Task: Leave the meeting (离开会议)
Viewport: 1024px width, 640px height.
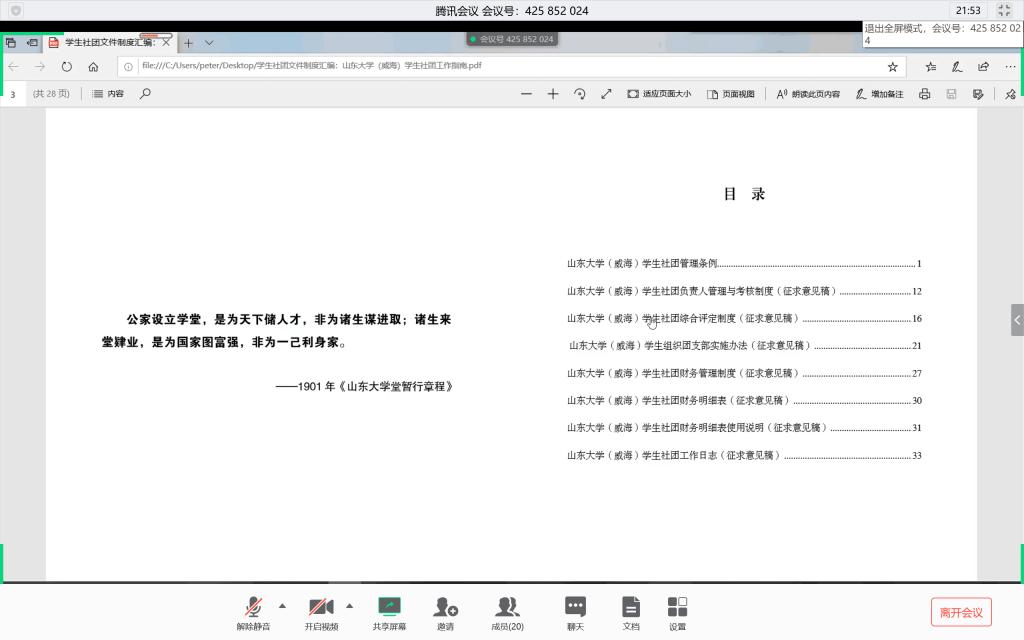Action: pyautogui.click(x=961, y=612)
